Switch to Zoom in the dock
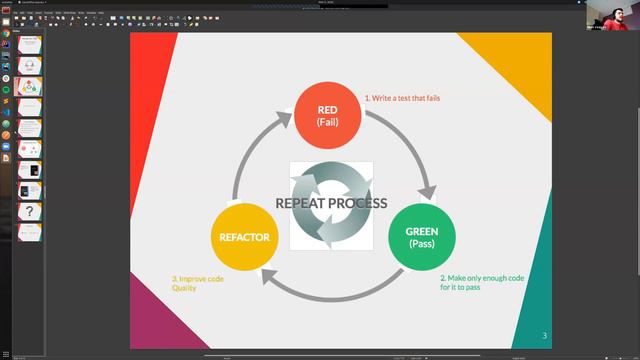 coord(6,146)
